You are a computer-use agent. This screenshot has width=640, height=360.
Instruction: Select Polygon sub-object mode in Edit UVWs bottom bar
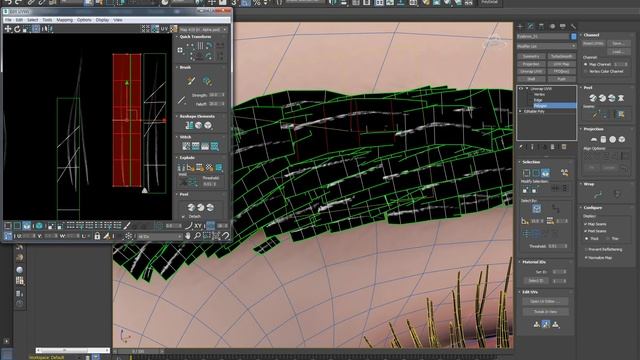point(27,226)
